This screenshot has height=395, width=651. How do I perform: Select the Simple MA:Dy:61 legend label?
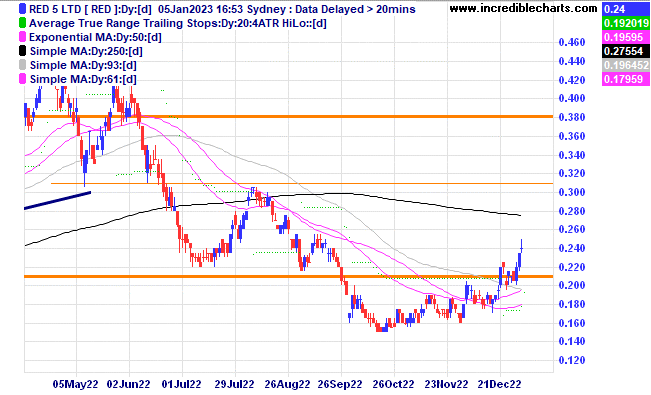pos(83,79)
